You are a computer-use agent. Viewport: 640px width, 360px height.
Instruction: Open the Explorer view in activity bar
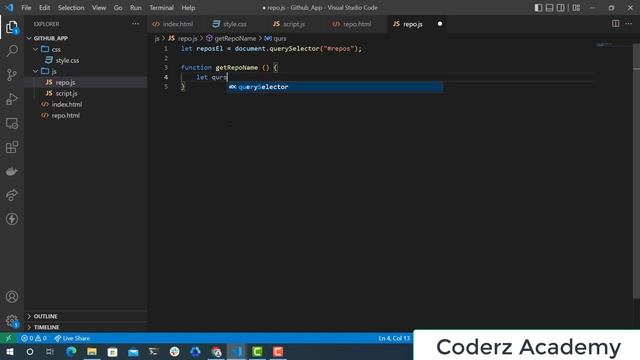coord(12,27)
